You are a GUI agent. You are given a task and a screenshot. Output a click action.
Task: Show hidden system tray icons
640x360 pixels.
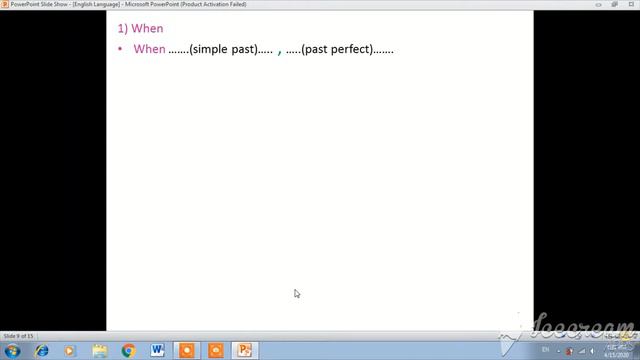pos(558,351)
